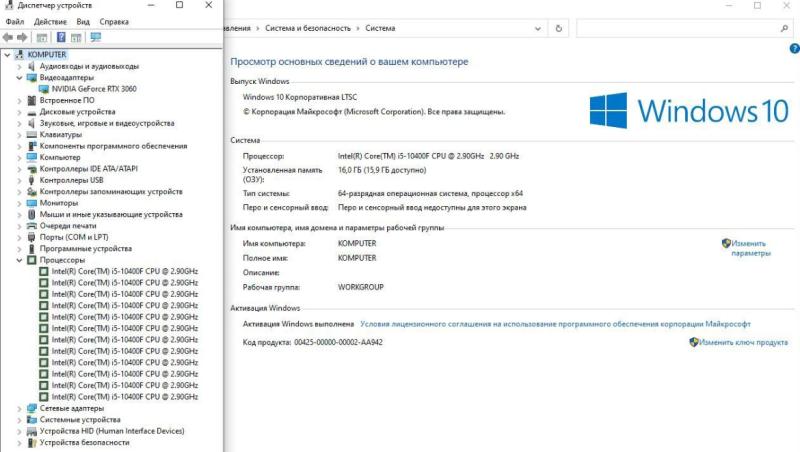Collapse the KOMPUTER root node
The width and height of the screenshot is (800, 452).
coord(7,55)
